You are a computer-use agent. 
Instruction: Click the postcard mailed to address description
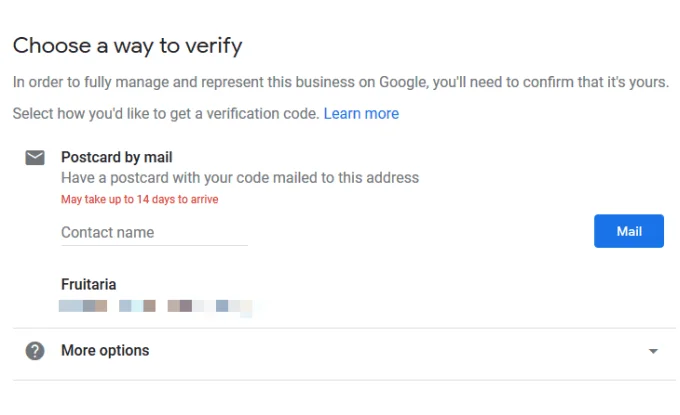click(240, 178)
